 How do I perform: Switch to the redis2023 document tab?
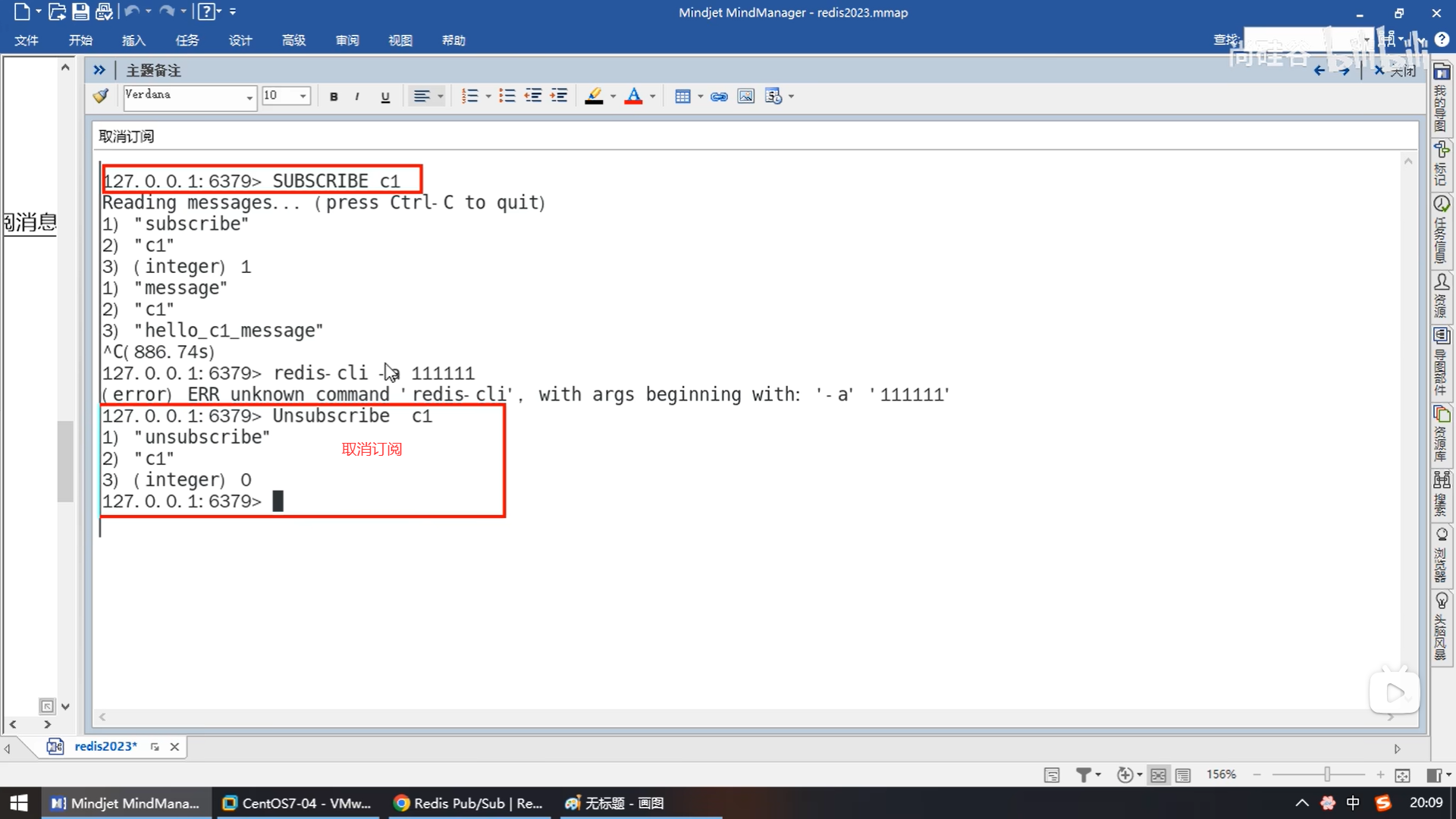tap(105, 746)
